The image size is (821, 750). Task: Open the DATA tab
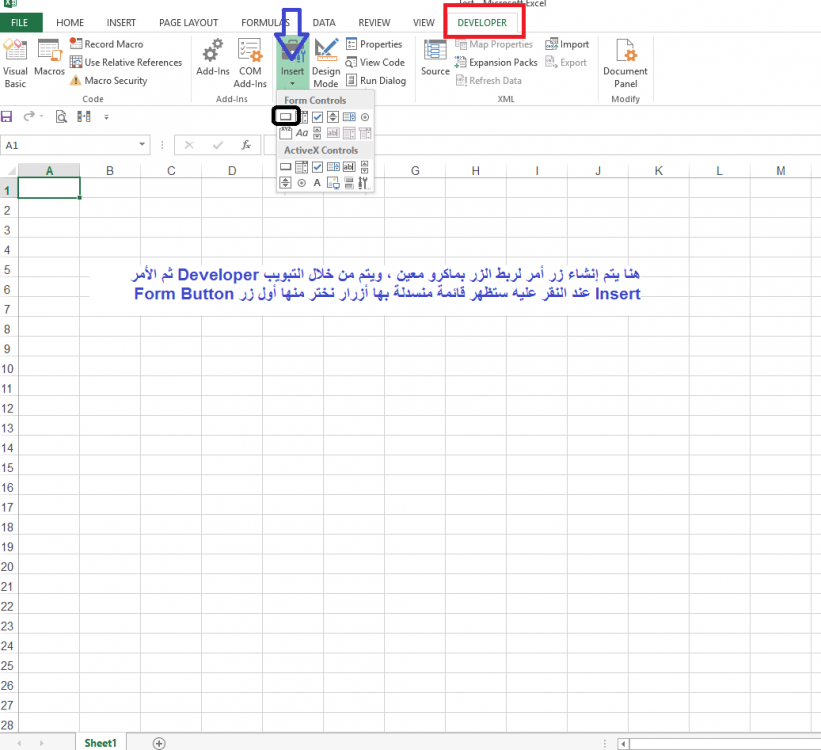coord(324,23)
